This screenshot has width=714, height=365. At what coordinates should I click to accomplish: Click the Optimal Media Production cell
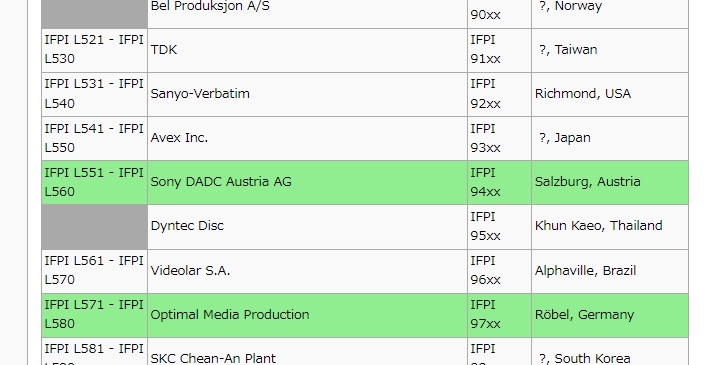coord(307,315)
